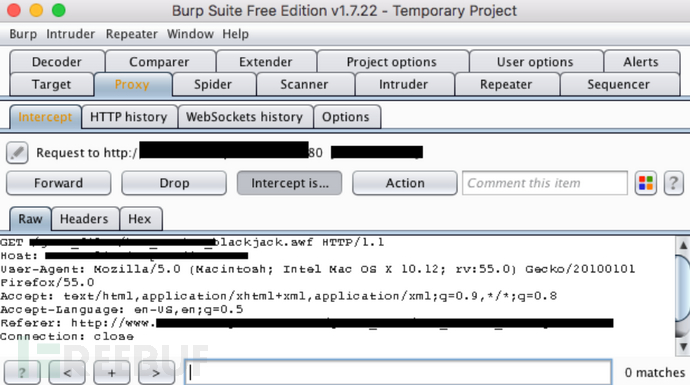690x385 pixels.
Task: Open the Action menu button
Action: point(405,183)
